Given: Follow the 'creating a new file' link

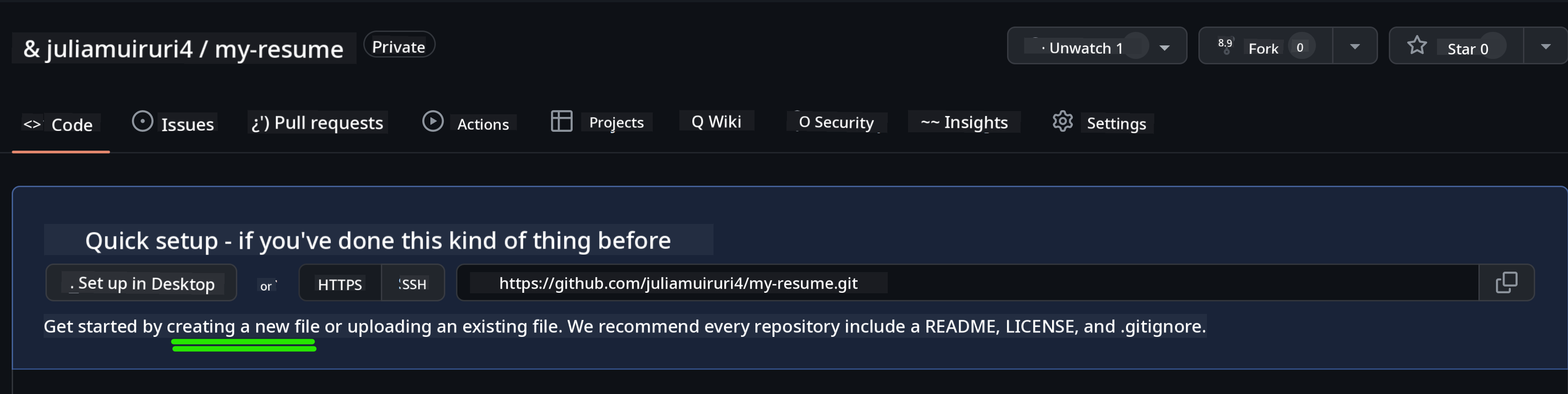Looking at the screenshot, I should (x=243, y=327).
